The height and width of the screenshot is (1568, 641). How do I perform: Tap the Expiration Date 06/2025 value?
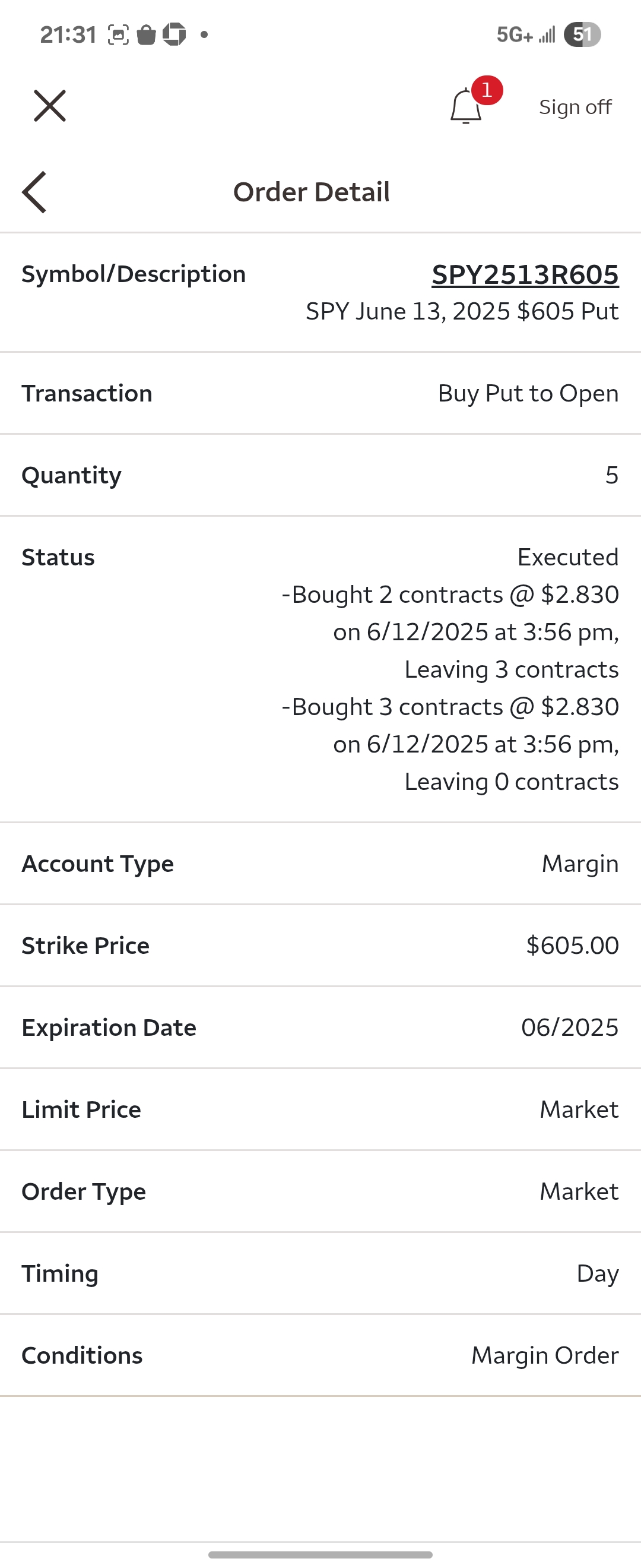(x=570, y=1028)
